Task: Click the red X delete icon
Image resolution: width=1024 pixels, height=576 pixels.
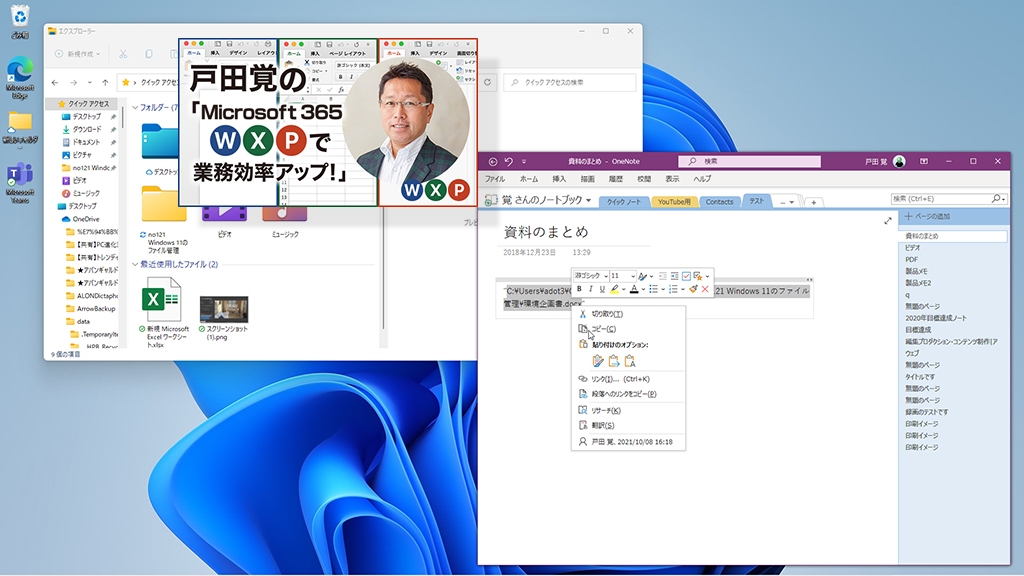Action: pyautogui.click(x=705, y=289)
